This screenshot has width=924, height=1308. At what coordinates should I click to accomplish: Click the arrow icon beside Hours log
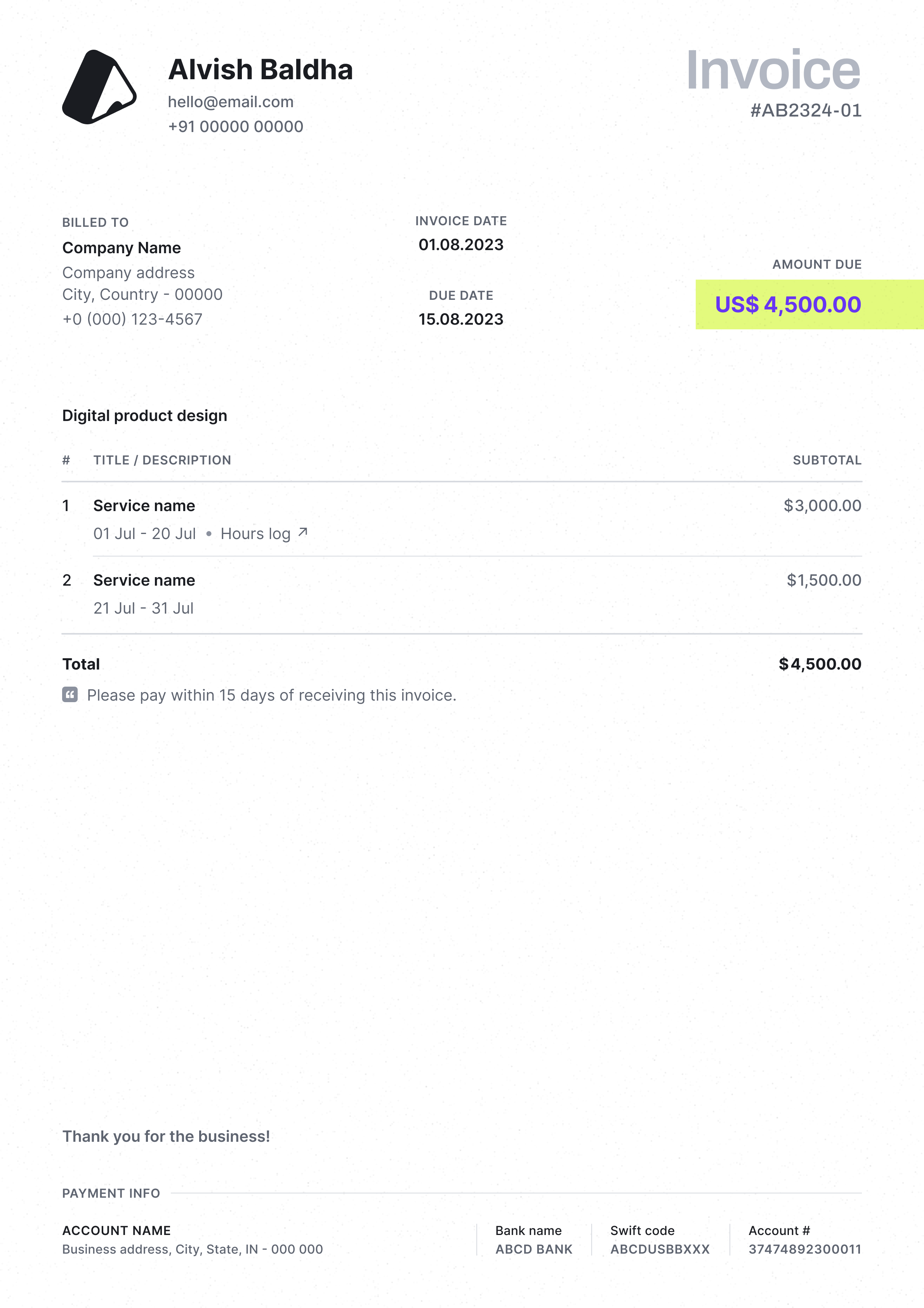pyautogui.click(x=303, y=532)
